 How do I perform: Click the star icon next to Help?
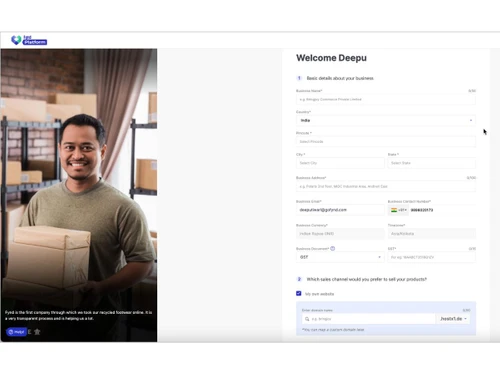[x=37, y=332]
